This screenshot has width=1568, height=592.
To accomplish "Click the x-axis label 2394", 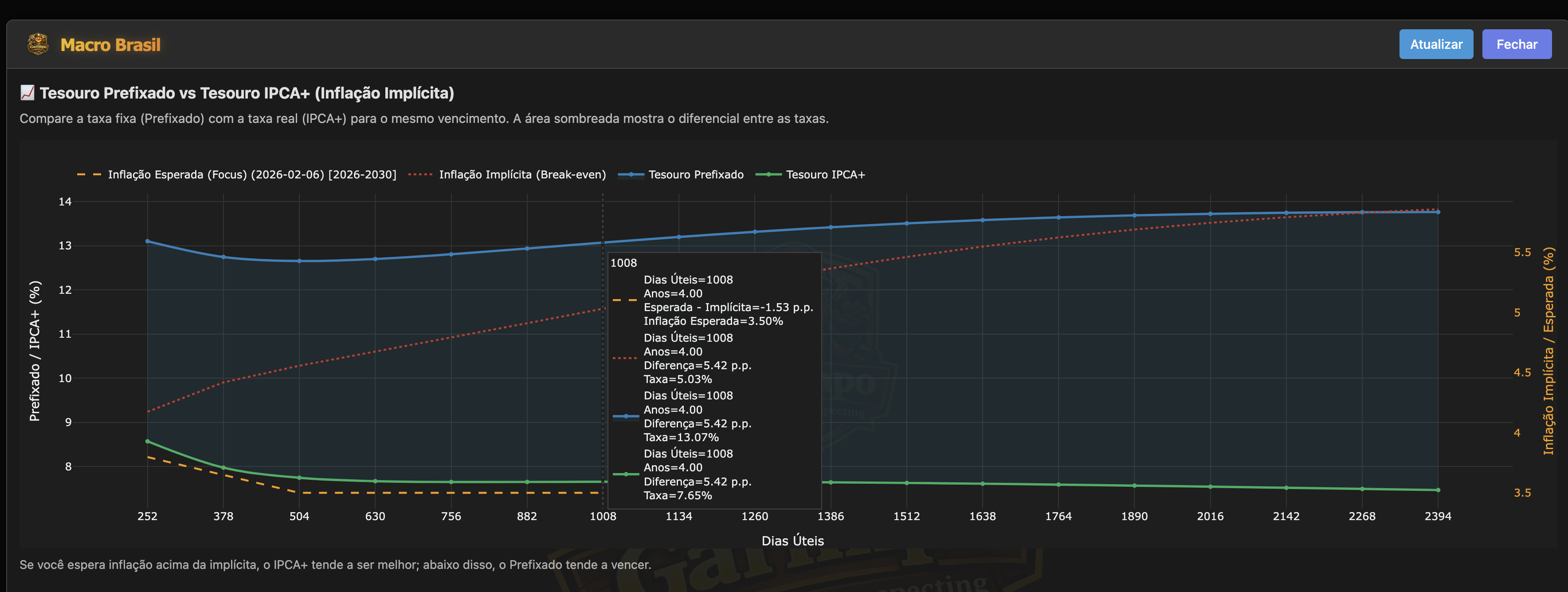I will tap(1439, 516).
